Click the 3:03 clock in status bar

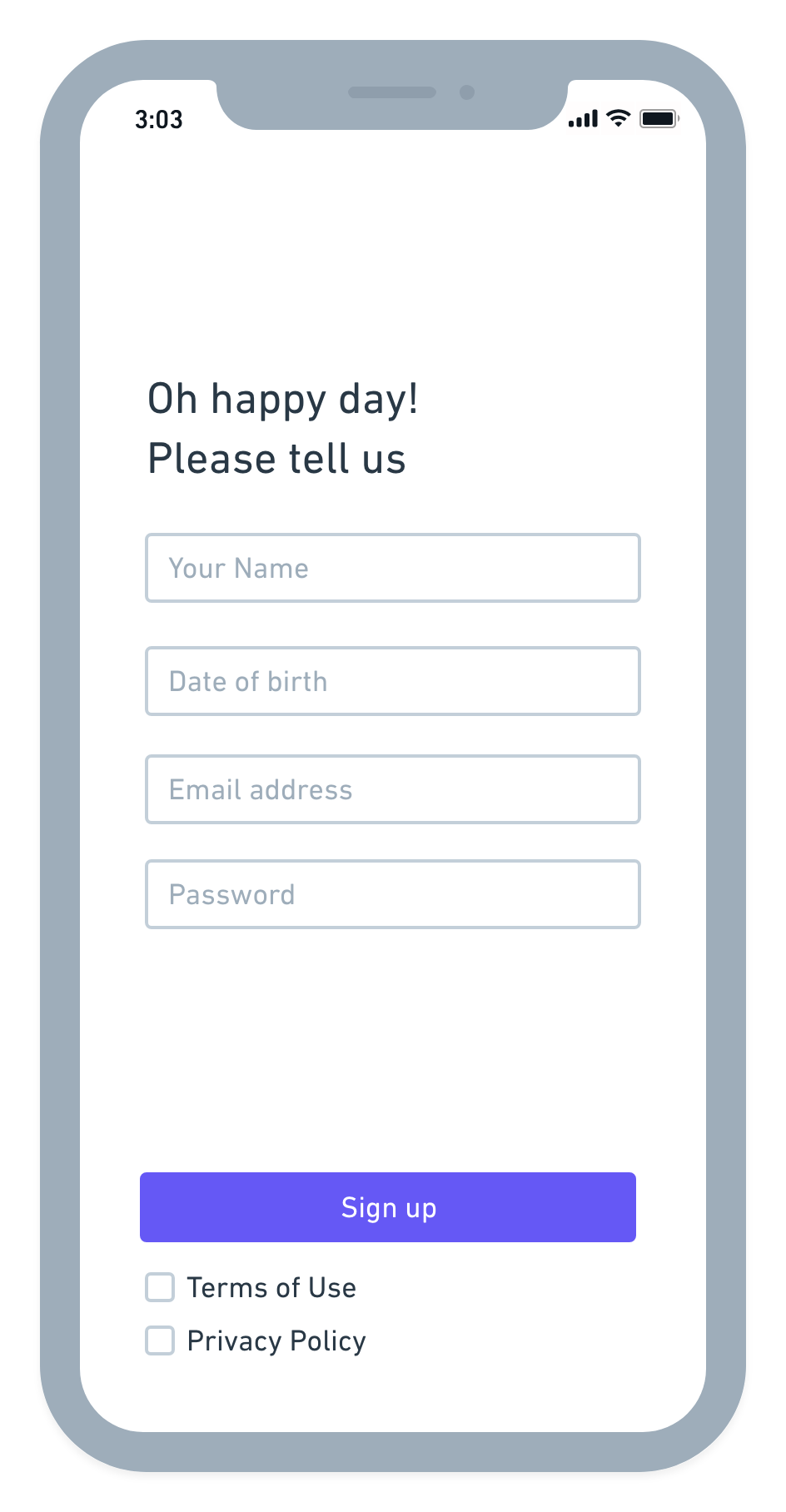159,120
